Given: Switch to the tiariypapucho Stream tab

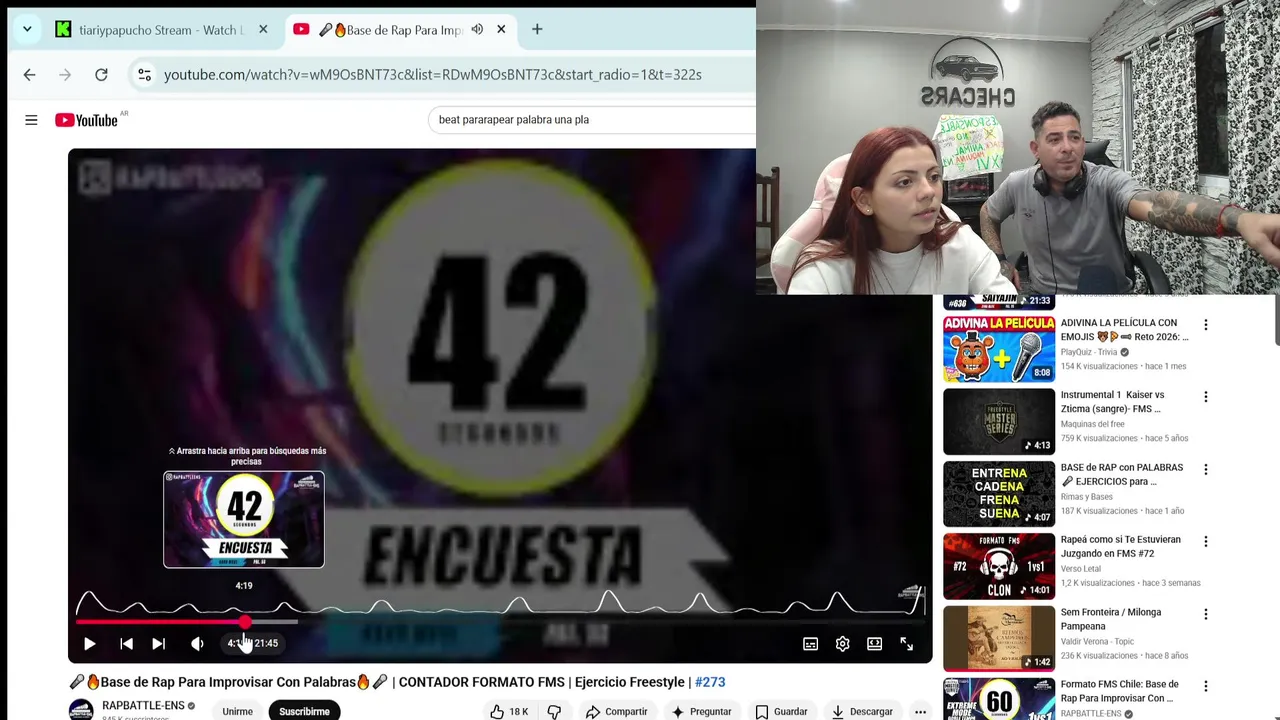Looking at the screenshot, I should [x=163, y=30].
